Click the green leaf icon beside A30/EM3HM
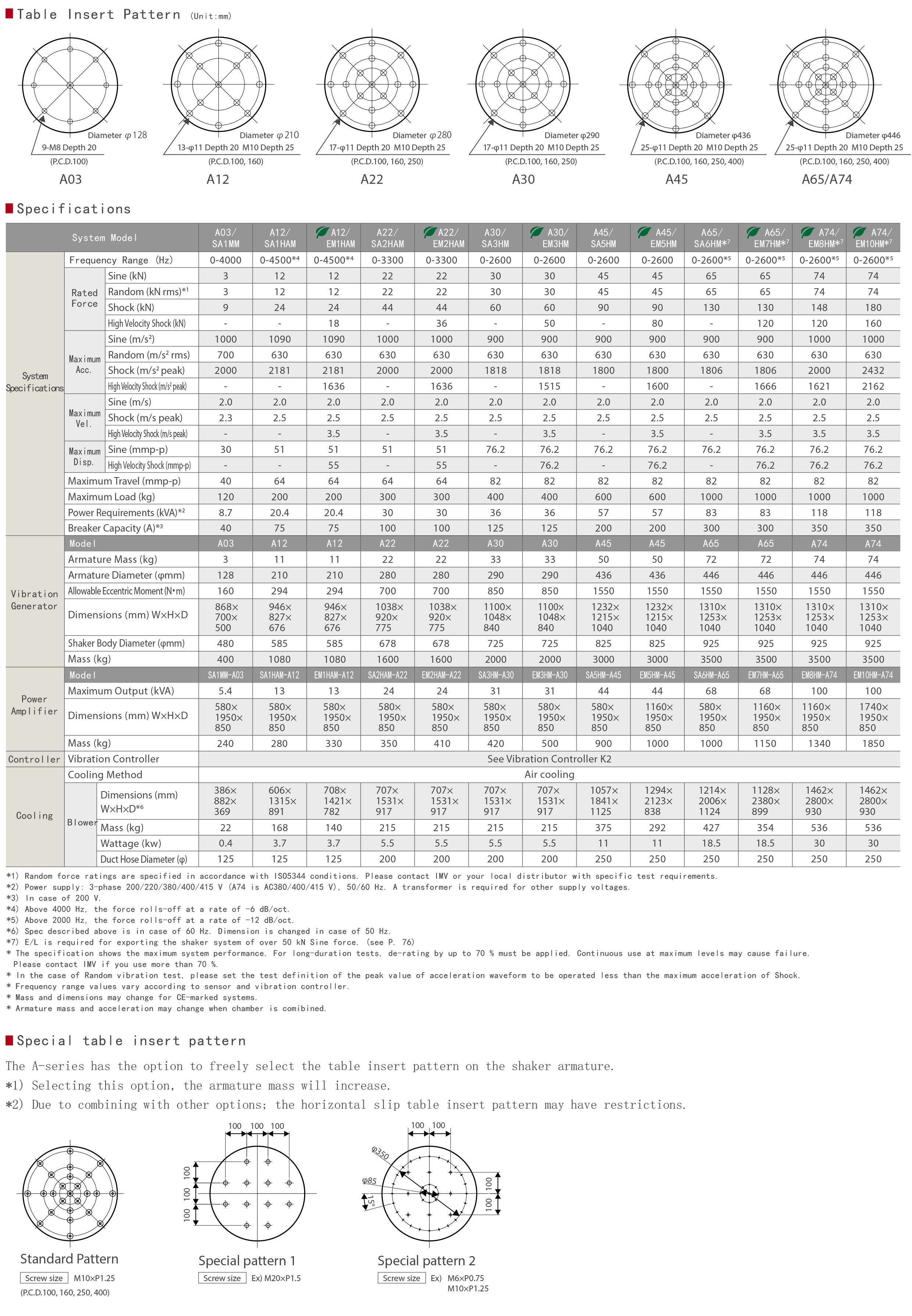This screenshot has width=912, height=1316. coord(537,232)
